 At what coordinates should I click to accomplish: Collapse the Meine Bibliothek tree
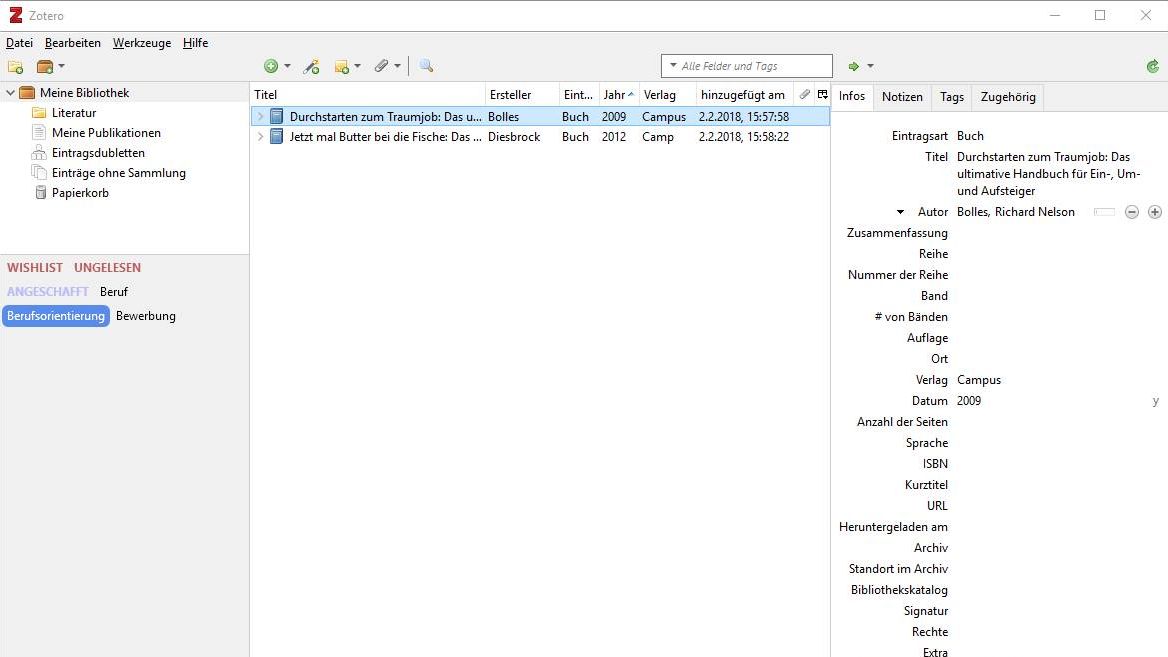coord(11,93)
